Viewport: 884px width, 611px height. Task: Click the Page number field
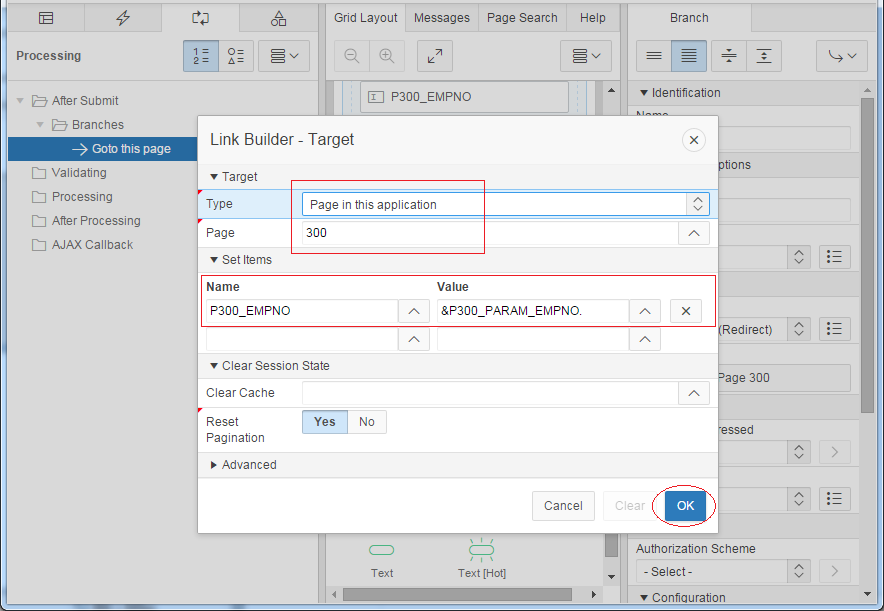489,233
